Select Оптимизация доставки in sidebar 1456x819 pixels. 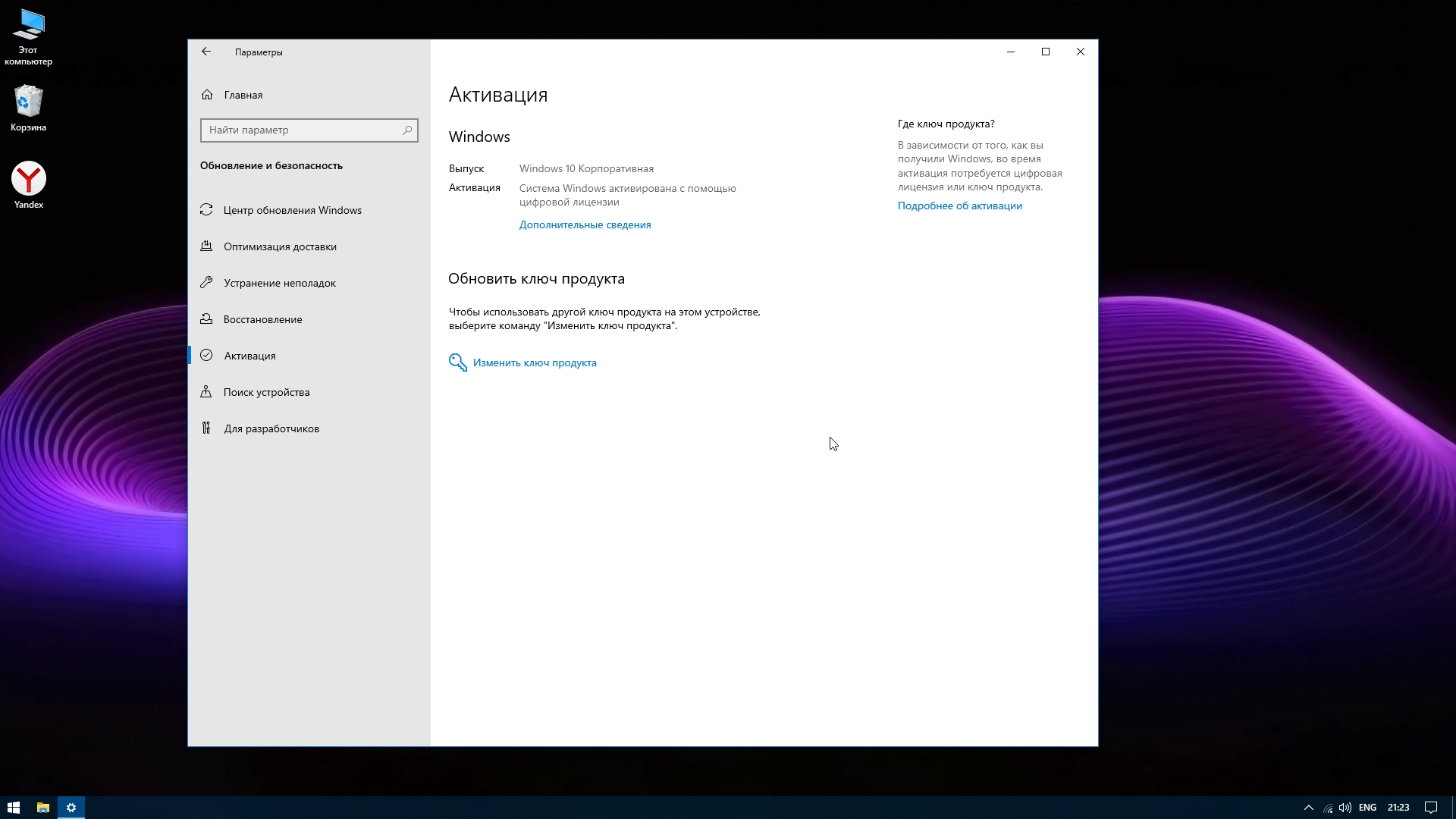coord(280,246)
